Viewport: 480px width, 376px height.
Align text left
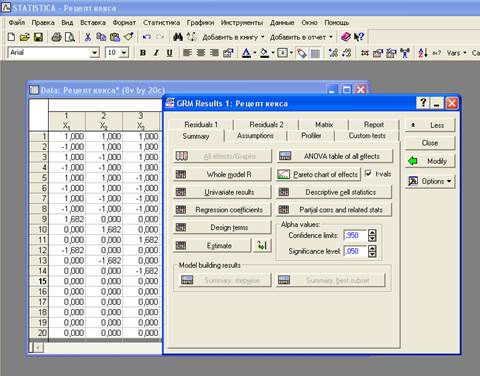point(187,53)
